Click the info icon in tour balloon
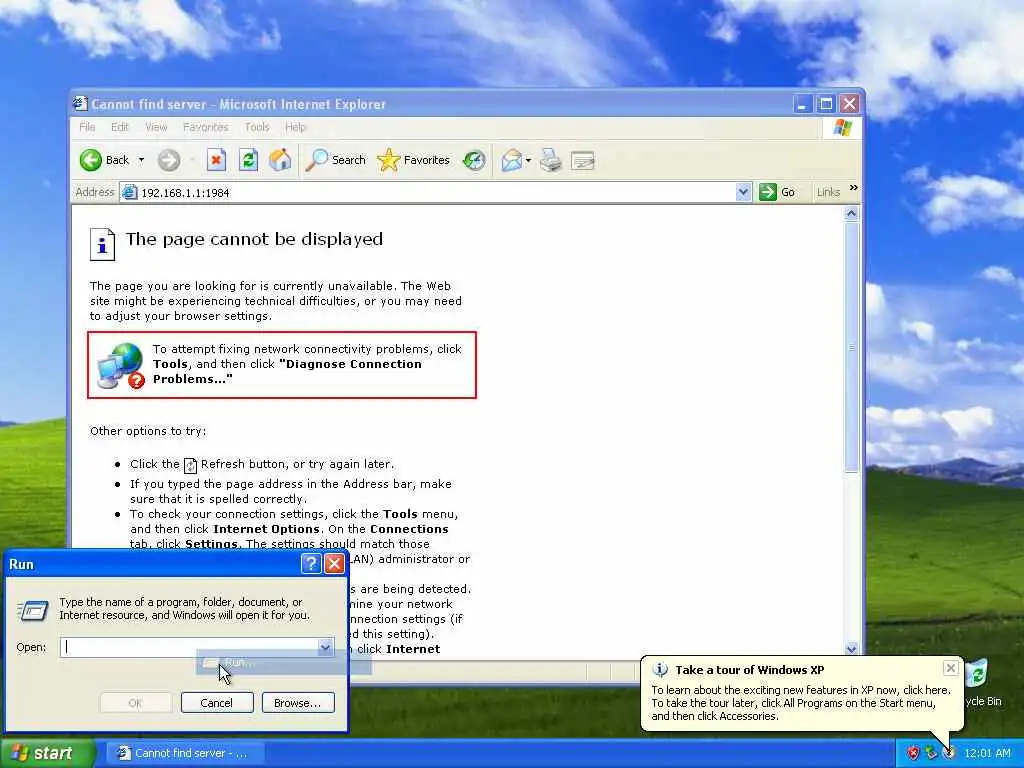This screenshot has height=768, width=1024. coord(660,669)
